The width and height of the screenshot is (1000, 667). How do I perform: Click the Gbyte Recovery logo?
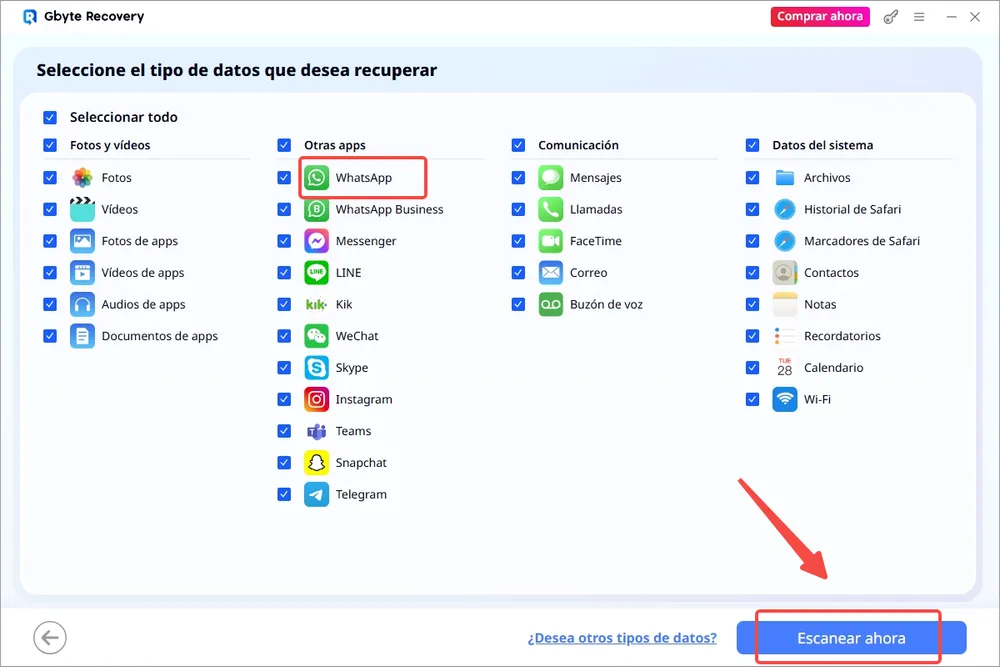click(29, 17)
